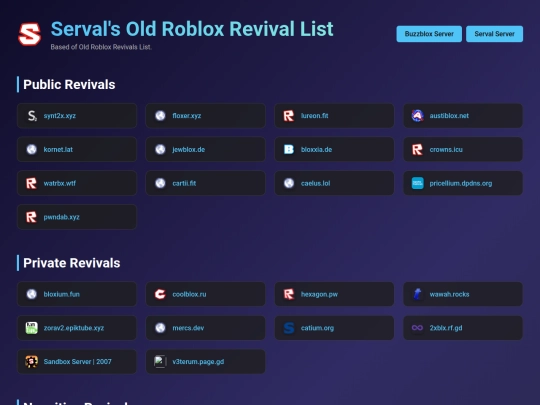Click the synt2x.xyz site icon
Screen dimensions: 540x405
[x=32, y=116]
